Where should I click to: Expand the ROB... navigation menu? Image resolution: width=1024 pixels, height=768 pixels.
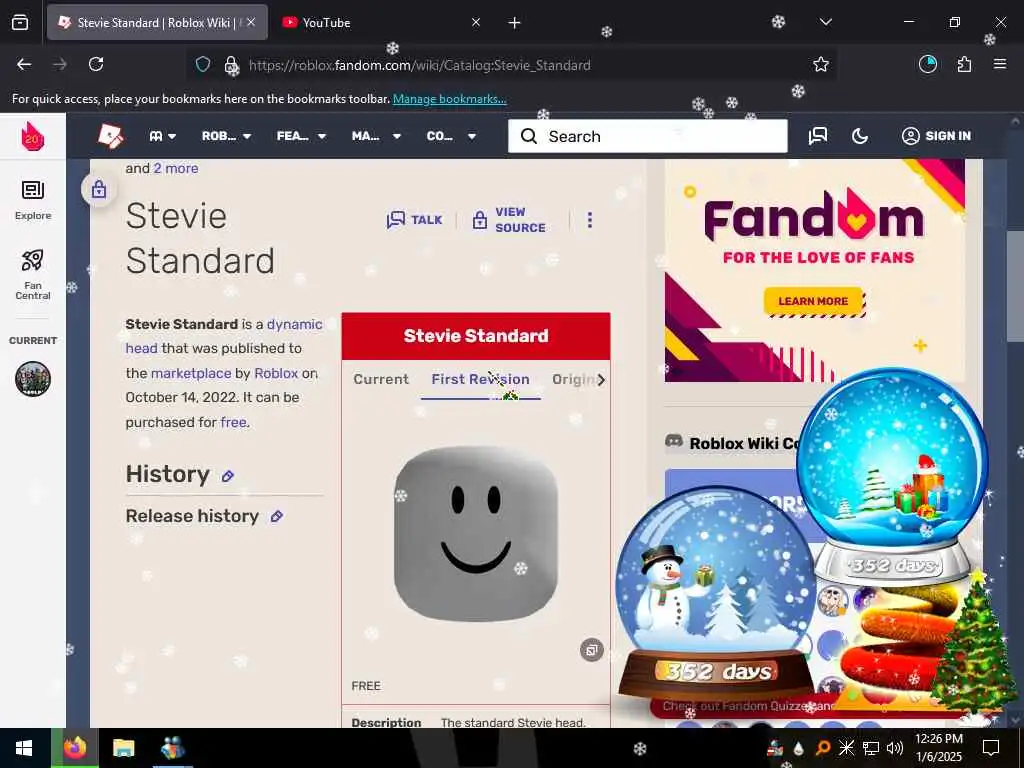(x=226, y=136)
